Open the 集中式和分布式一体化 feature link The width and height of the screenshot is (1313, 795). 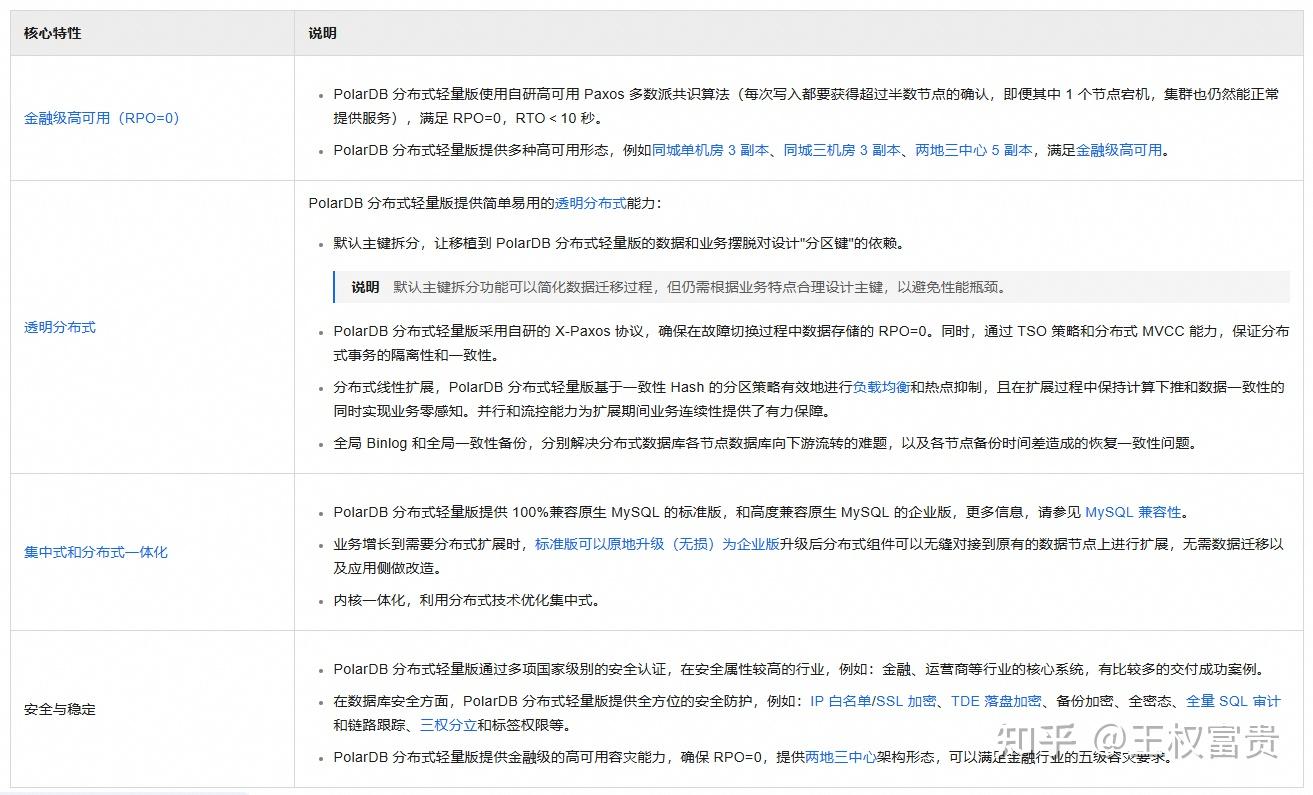click(95, 551)
